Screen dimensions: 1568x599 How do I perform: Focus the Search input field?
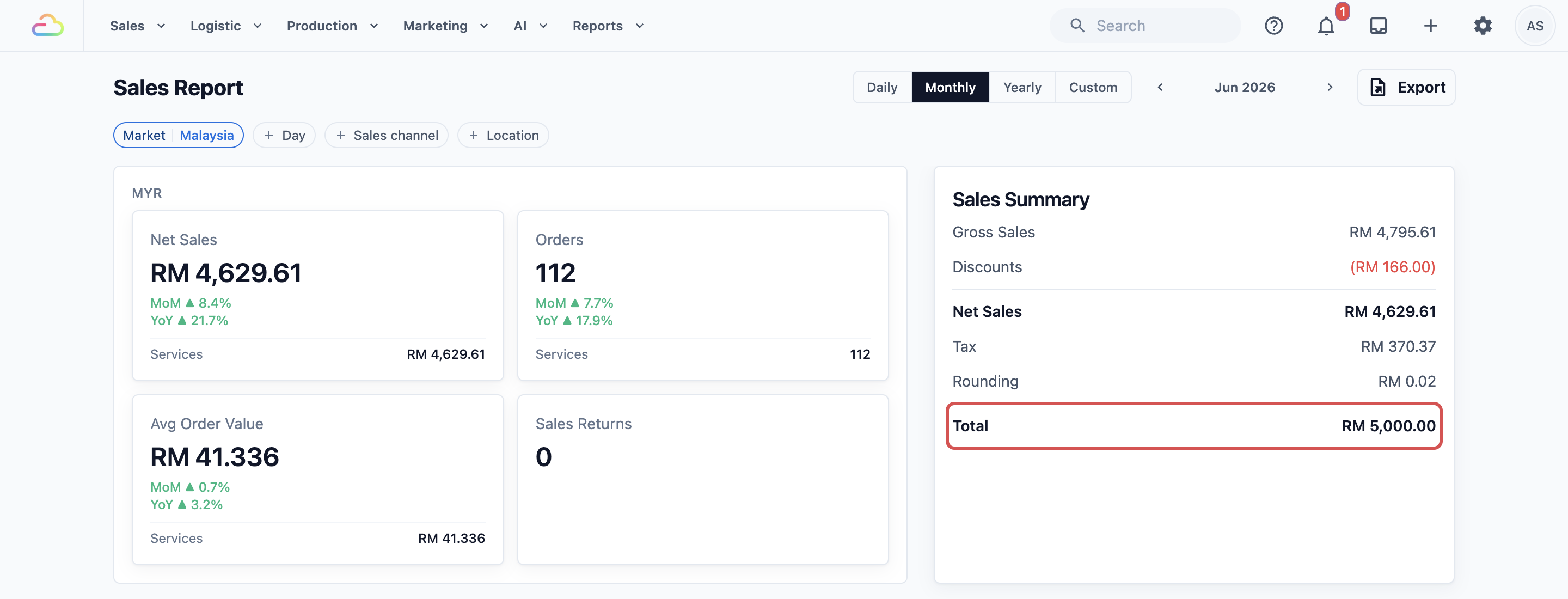click(1145, 26)
